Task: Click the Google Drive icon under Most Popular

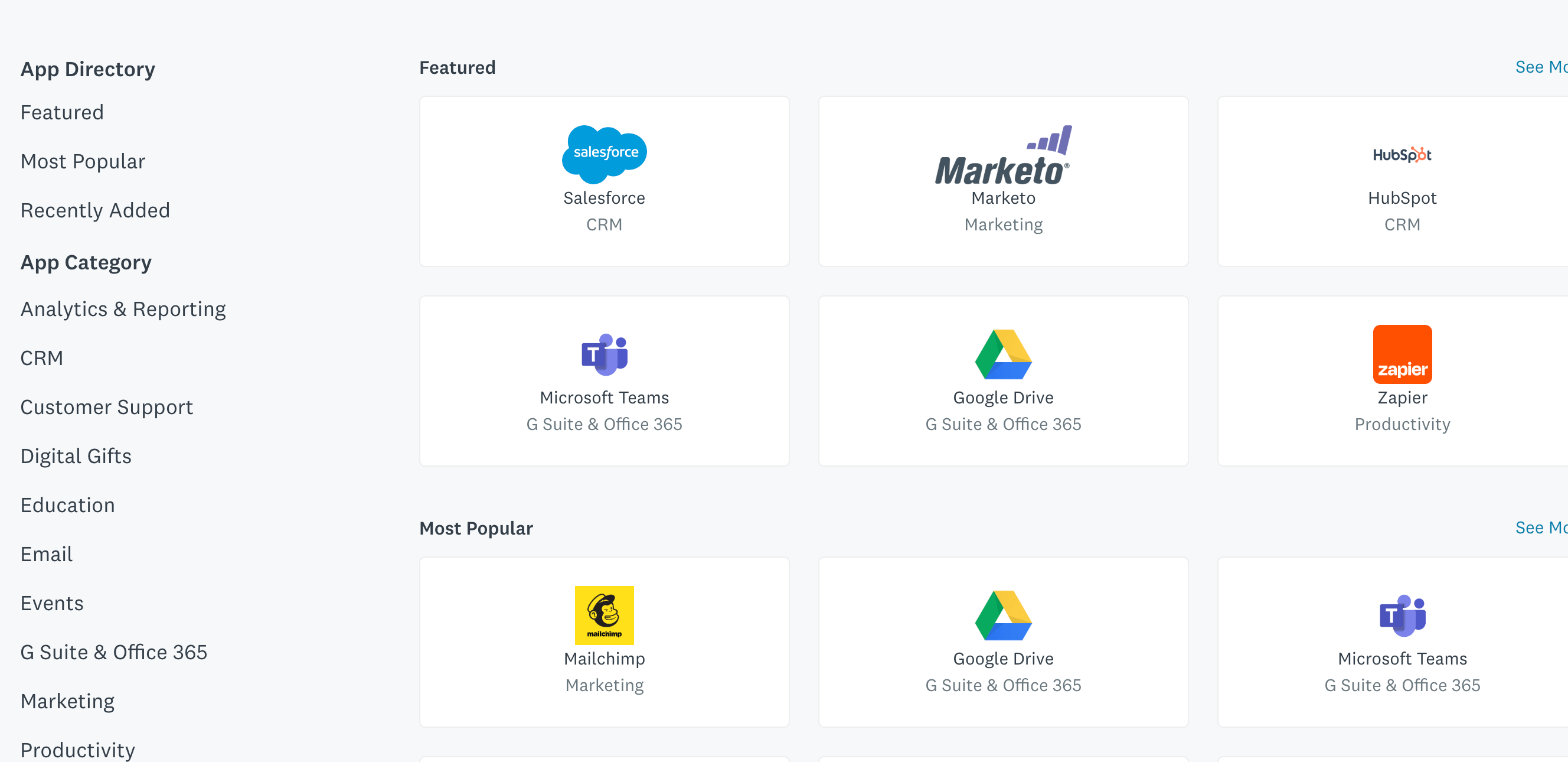Action: point(1003,615)
